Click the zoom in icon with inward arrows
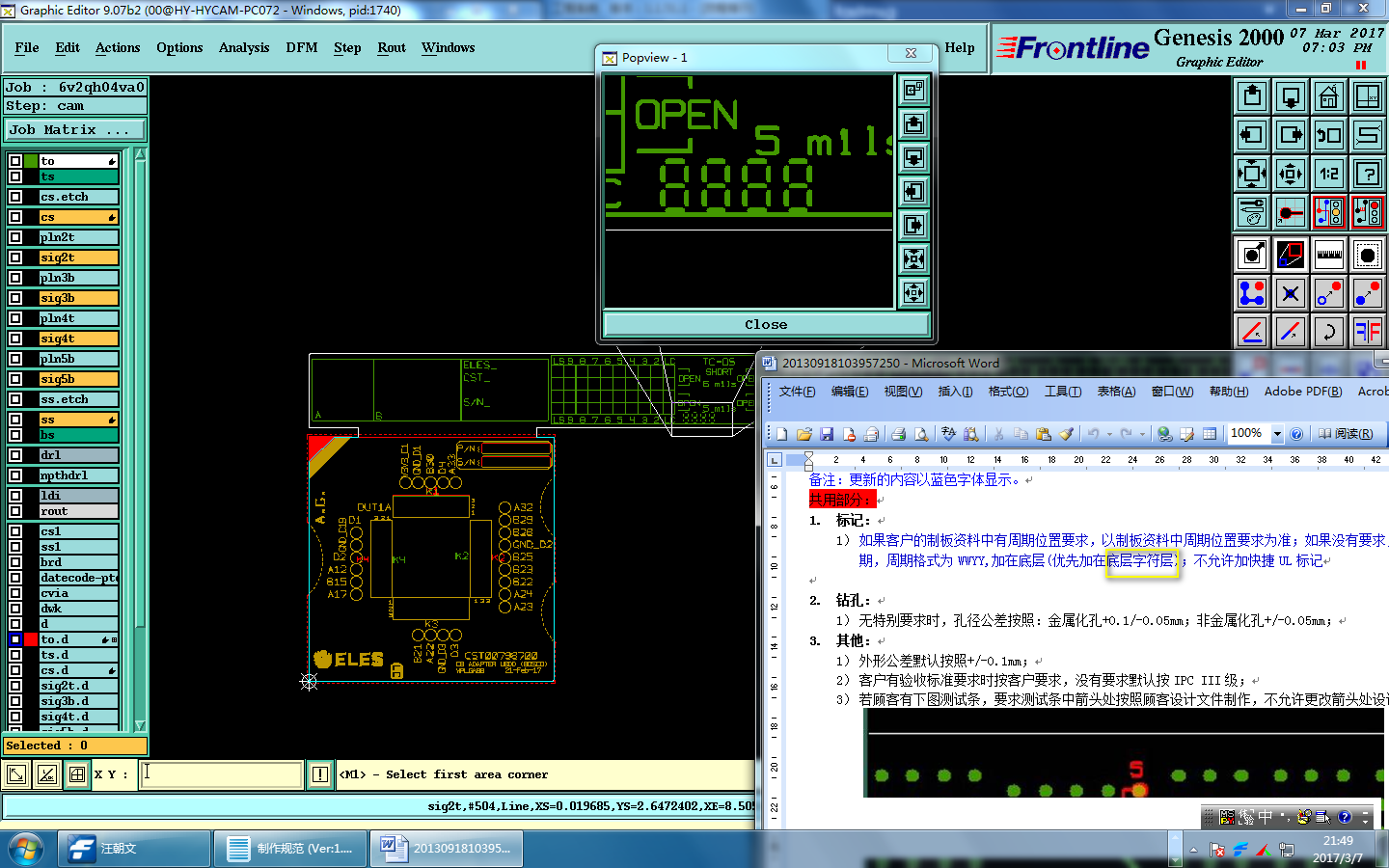Screen dimensions: 1389x868 click(1252, 174)
